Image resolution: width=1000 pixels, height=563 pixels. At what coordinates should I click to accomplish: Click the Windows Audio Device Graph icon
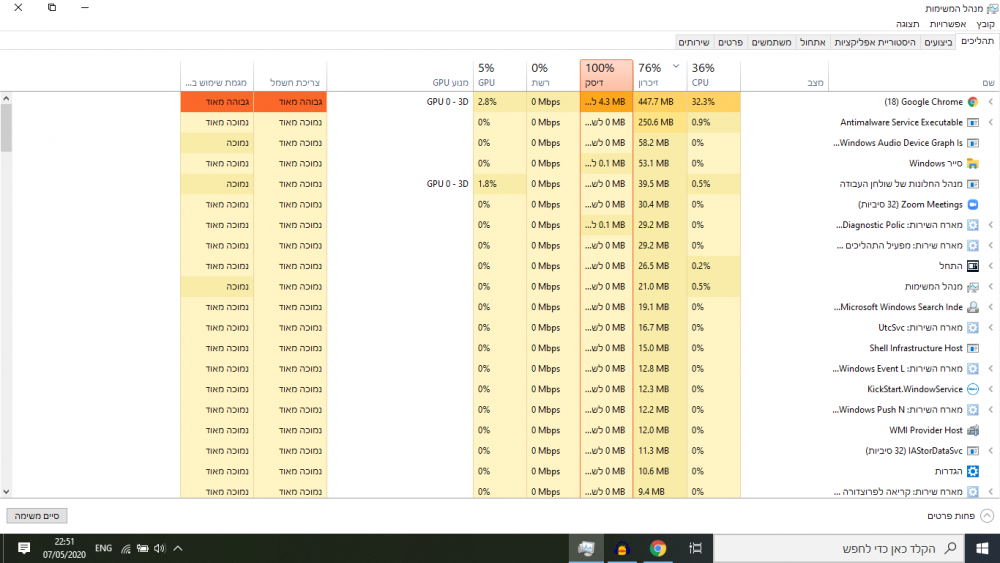click(x=973, y=143)
